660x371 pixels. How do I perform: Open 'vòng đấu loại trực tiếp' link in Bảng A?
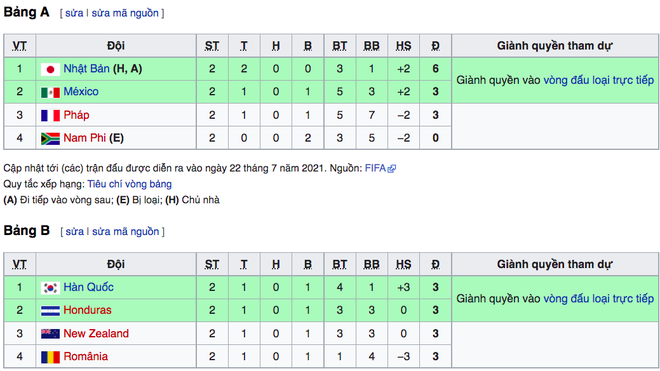coord(599,80)
